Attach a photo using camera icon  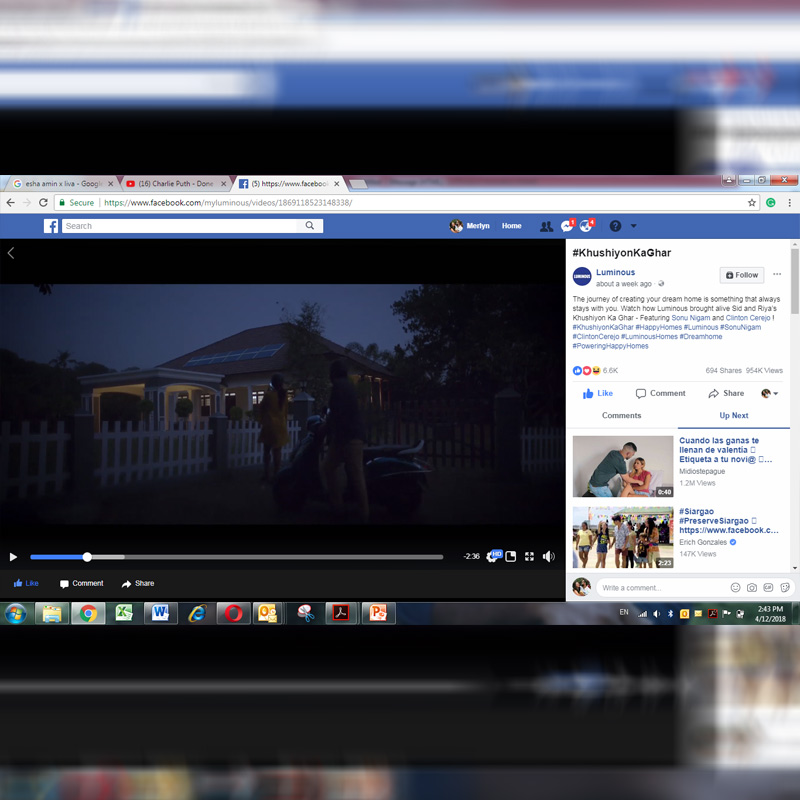point(752,588)
